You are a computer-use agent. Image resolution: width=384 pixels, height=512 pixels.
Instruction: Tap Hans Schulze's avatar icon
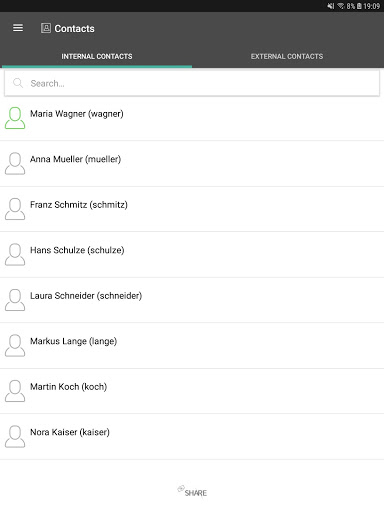15,254
